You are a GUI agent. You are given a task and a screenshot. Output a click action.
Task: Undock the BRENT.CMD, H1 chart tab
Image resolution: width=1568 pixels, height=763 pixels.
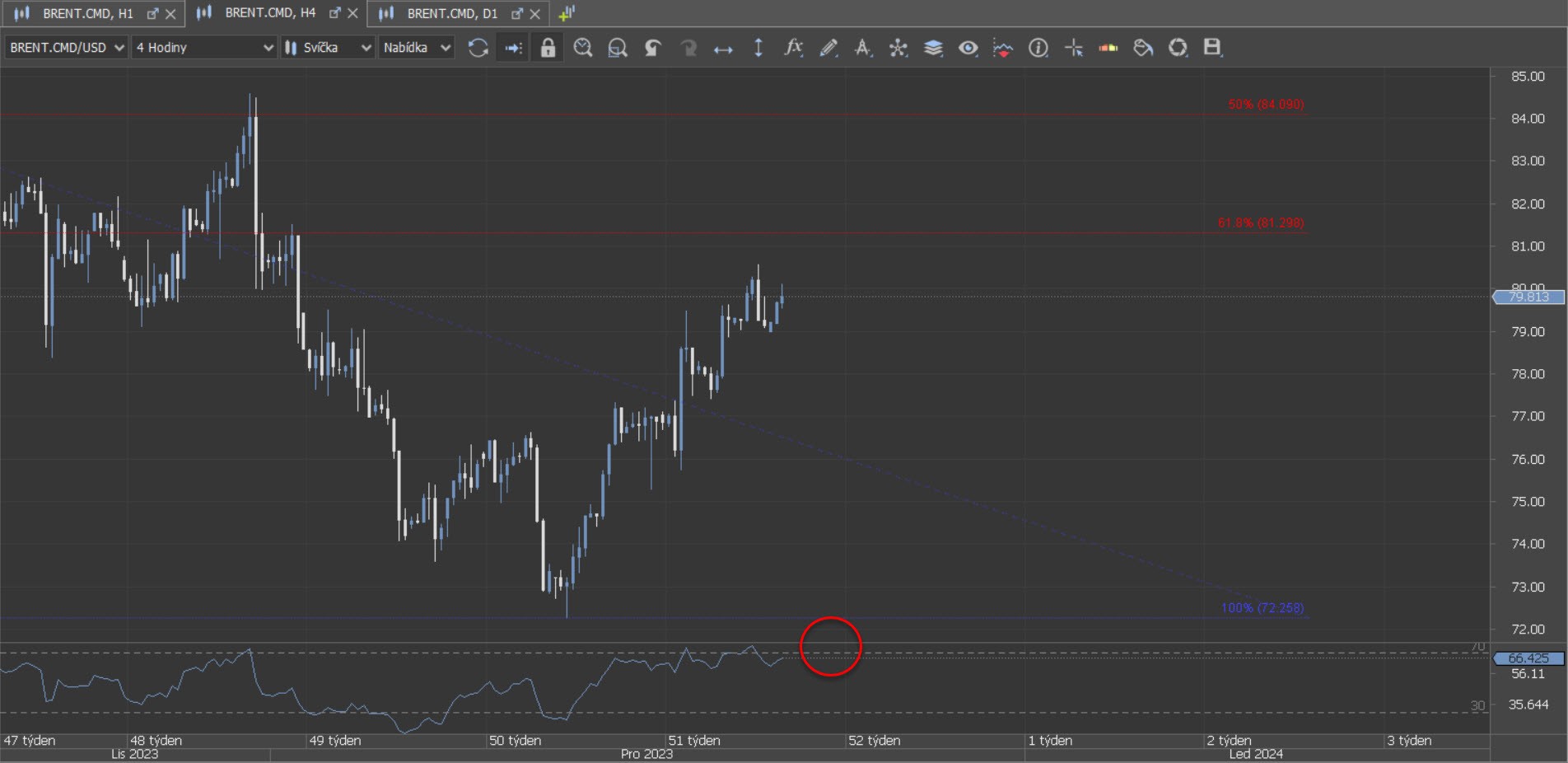coord(152,13)
